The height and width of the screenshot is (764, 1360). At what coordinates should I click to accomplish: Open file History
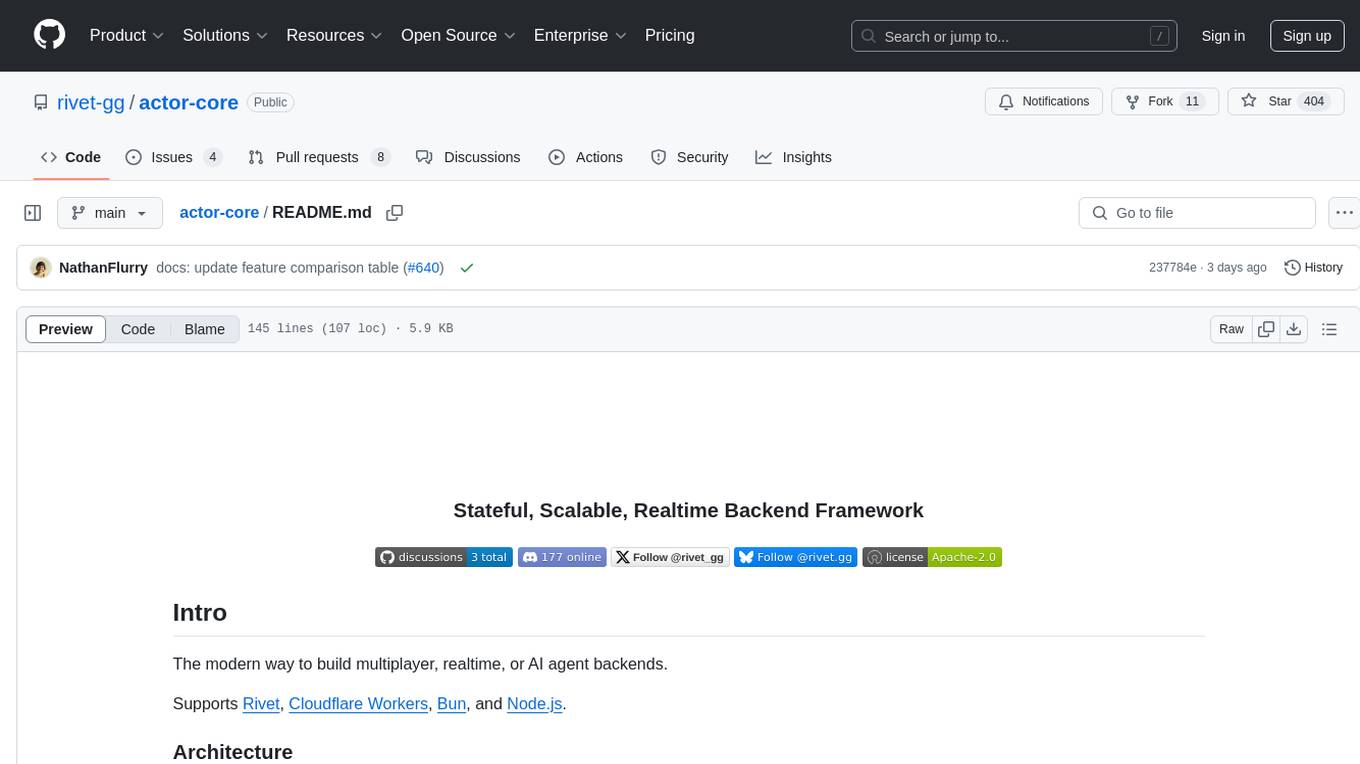pos(1313,268)
